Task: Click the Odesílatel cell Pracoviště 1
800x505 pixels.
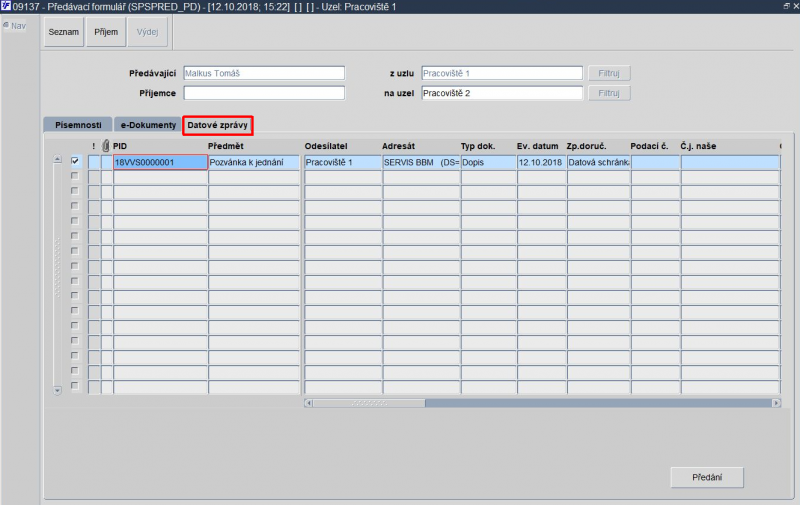Action: (343, 162)
